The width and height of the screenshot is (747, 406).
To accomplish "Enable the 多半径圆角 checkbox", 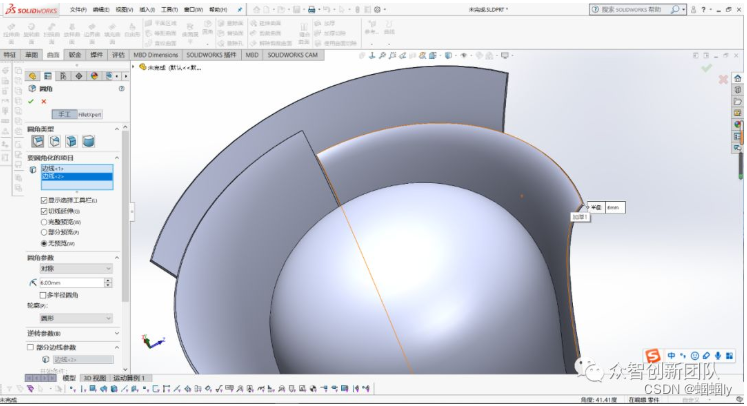I will pyautogui.click(x=43, y=295).
